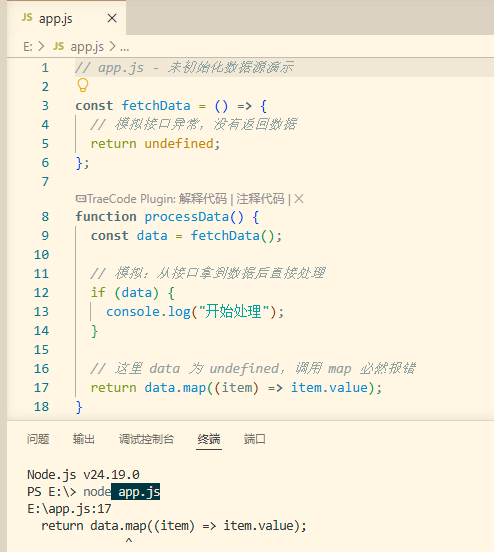Close the app.js editor tab
The width and height of the screenshot is (494, 552).
click(x=112, y=18)
